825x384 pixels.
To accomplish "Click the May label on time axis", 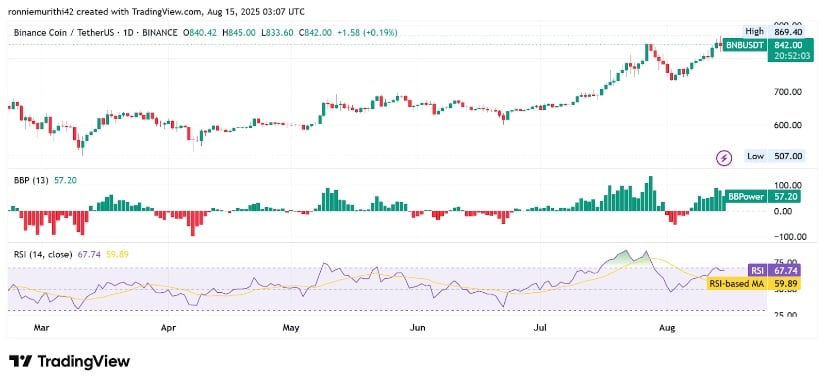I will pos(291,328).
